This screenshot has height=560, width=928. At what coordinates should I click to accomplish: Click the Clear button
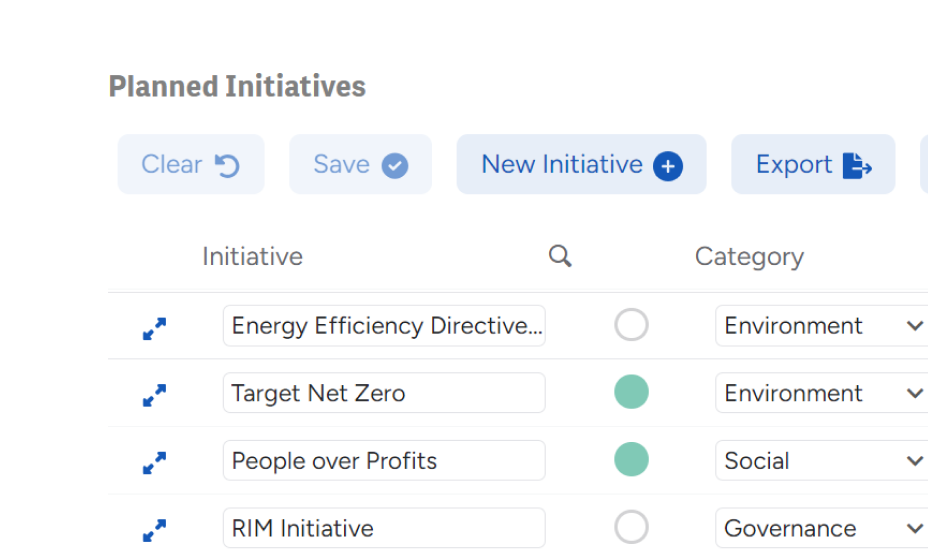click(x=191, y=165)
